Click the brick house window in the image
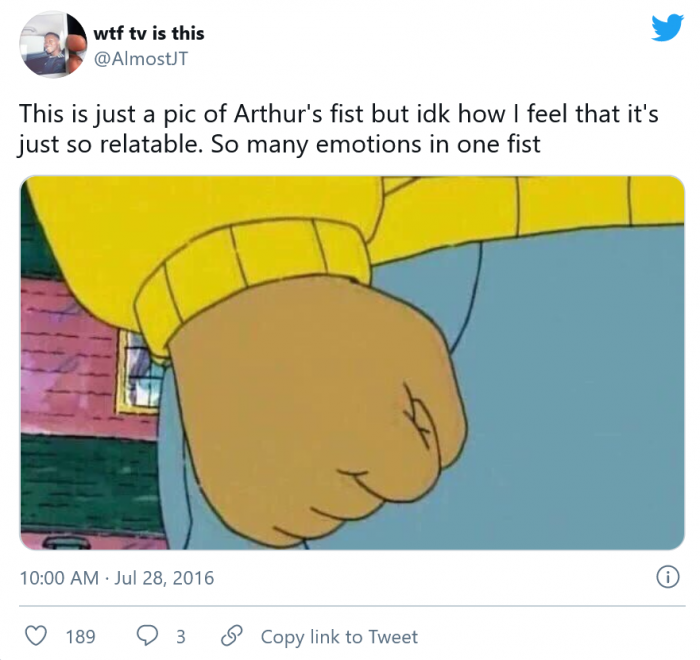The height and width of the screenshot is (660, 700). click(x=135, y=370)
